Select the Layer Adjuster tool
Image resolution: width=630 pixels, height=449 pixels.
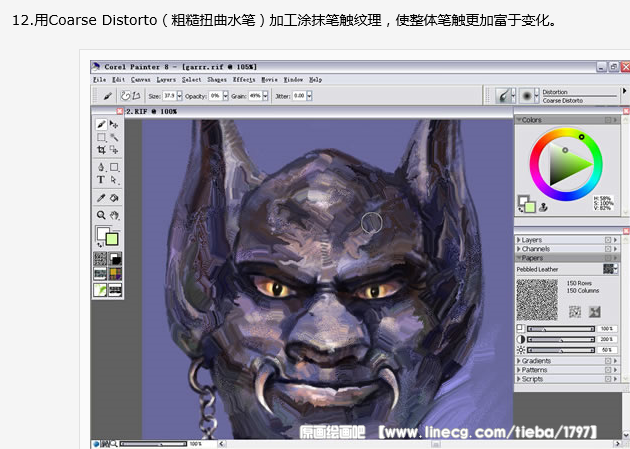click(114, 124)
